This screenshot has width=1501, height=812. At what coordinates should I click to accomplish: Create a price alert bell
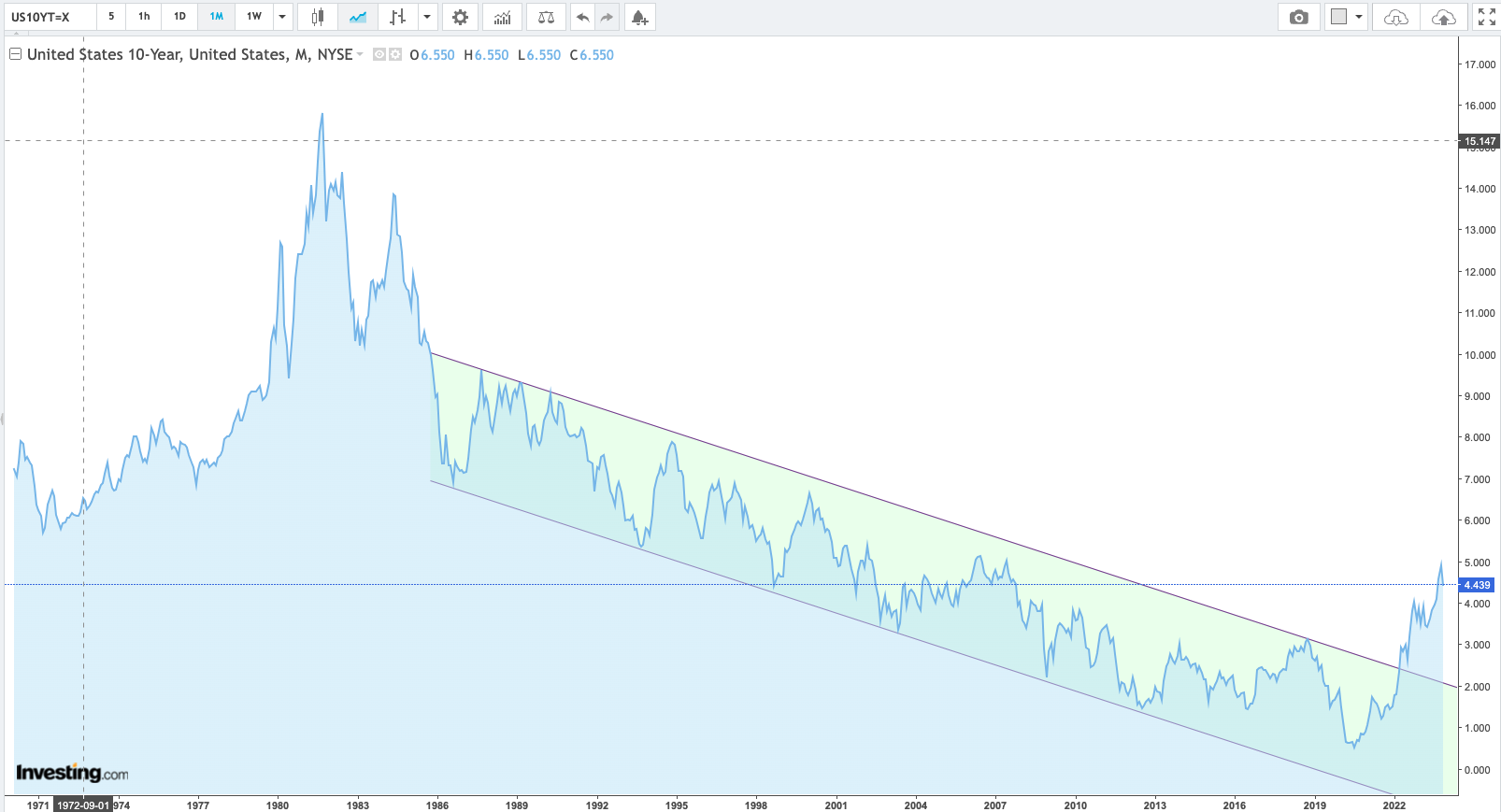tap(639, 17)
